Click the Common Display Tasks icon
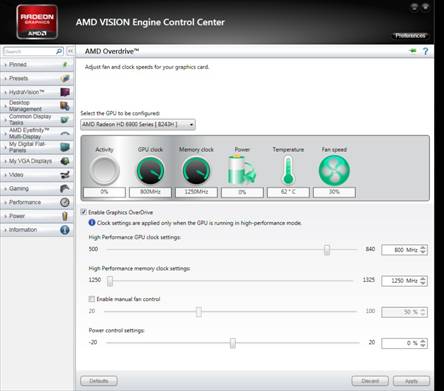Image resolution: width=444 pixels, height=391 pixels. (x=65, y=120)
